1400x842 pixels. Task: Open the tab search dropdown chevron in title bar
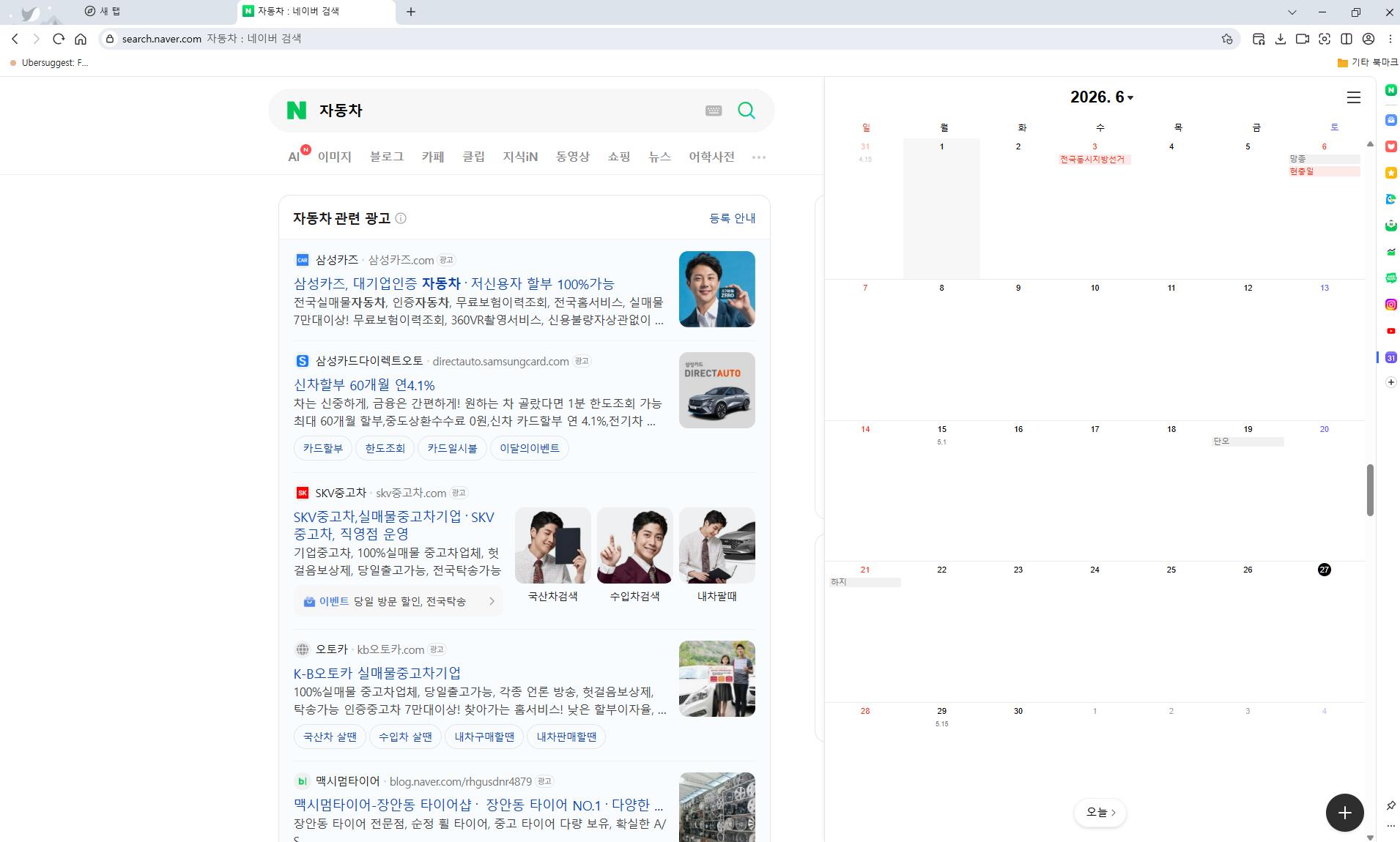coord(1292,12)
